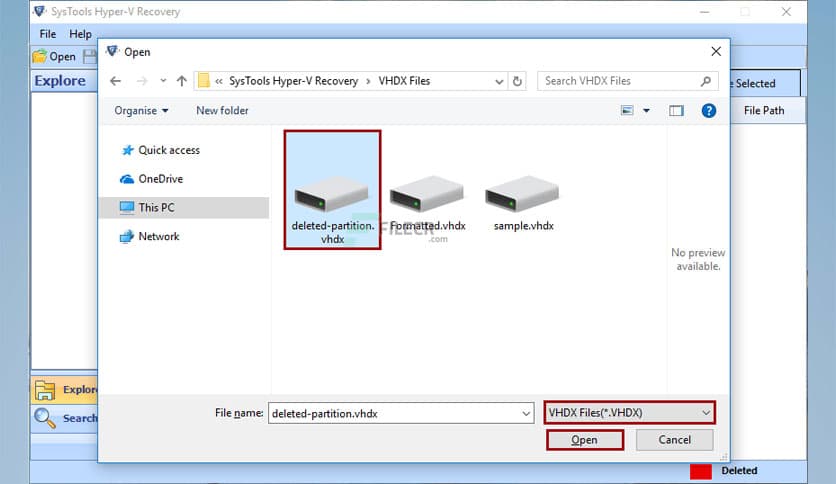Screen dimensions: 836x484
Task: Close the Open dialog with X
Action: pos(716,51)
